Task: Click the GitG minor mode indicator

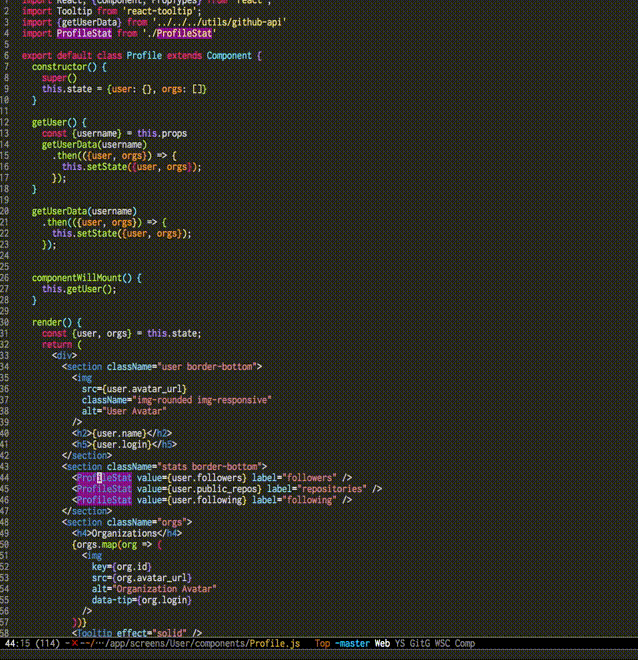Action: [x=420, y=644]
